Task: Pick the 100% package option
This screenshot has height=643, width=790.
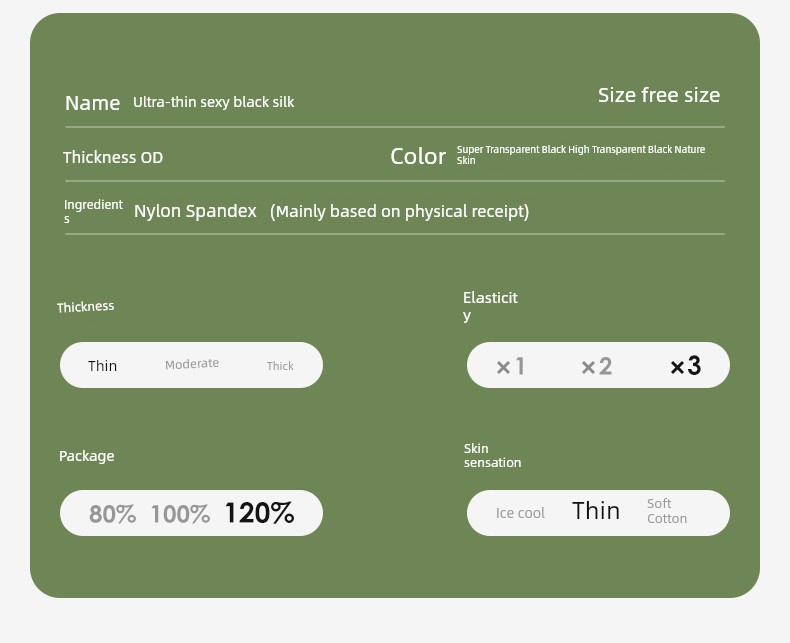Action: coord(180,514)
